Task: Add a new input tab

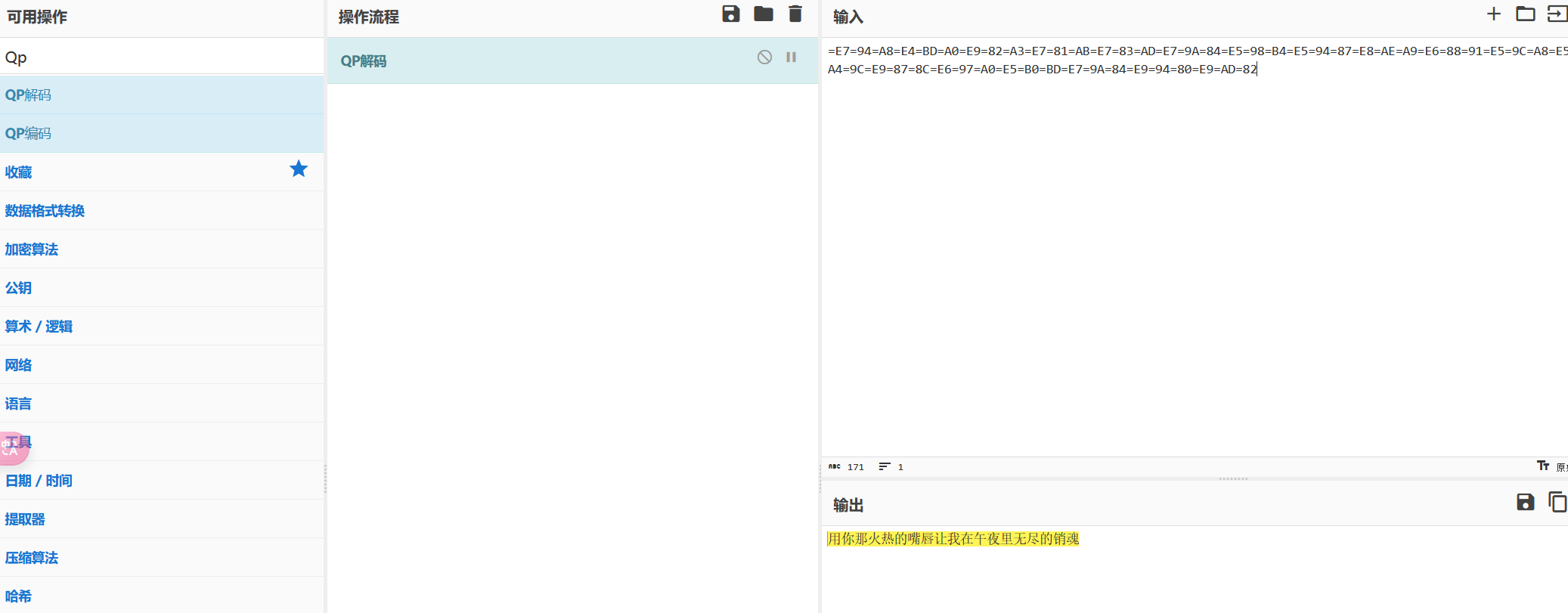Action: coord(1493,14)
